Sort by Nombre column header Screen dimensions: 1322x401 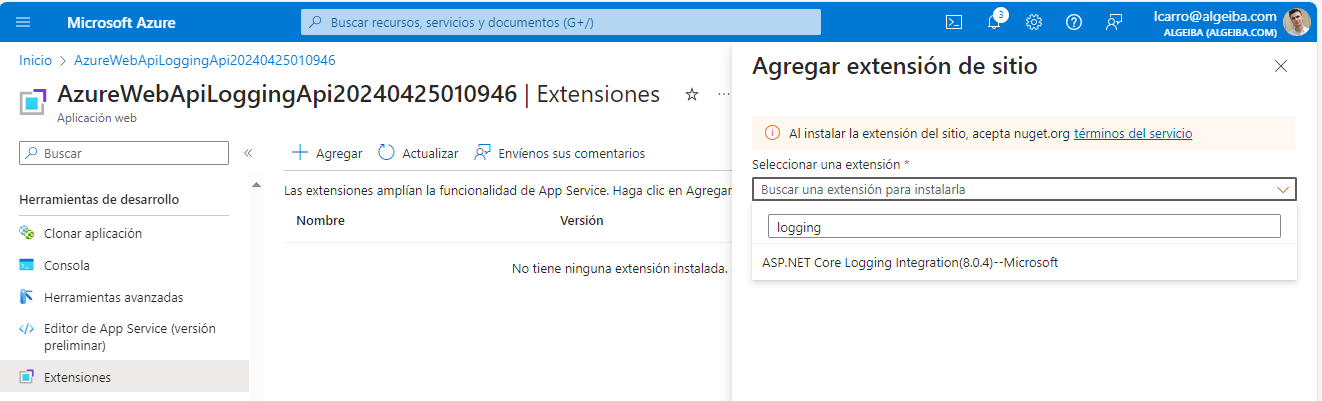pos(321,221)
